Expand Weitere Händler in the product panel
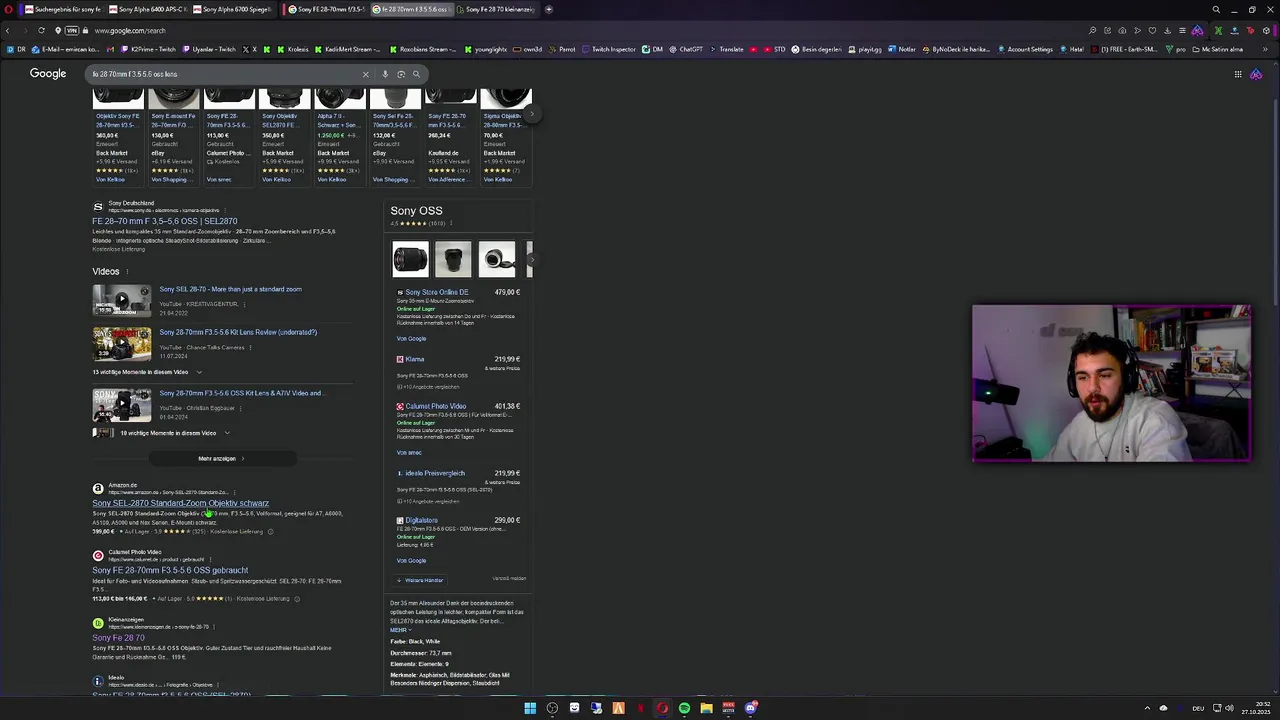The height and width of the screenshot is (720, 1280). 420,580
